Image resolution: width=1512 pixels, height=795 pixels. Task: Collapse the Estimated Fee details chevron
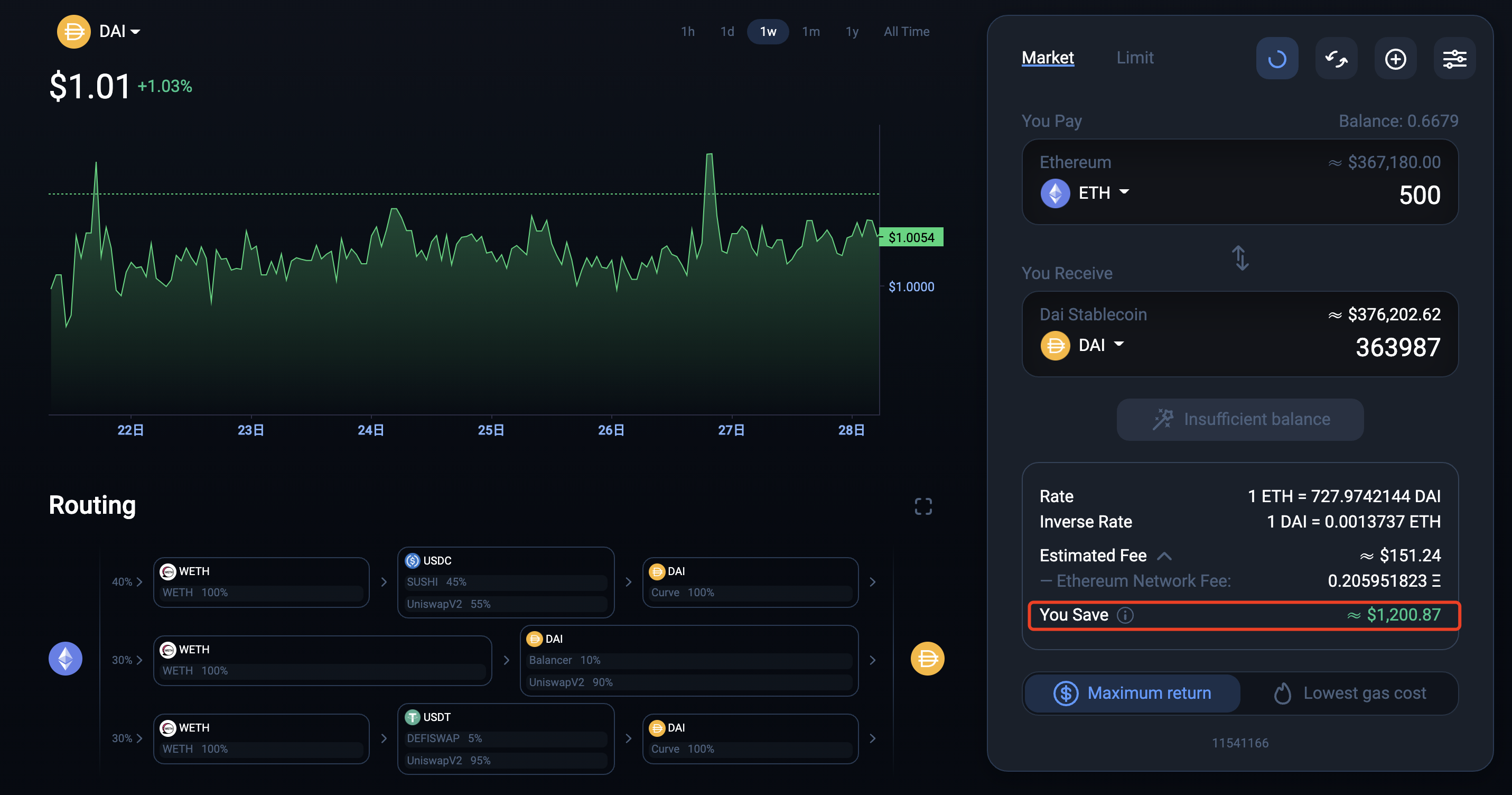coord(1164,556)
